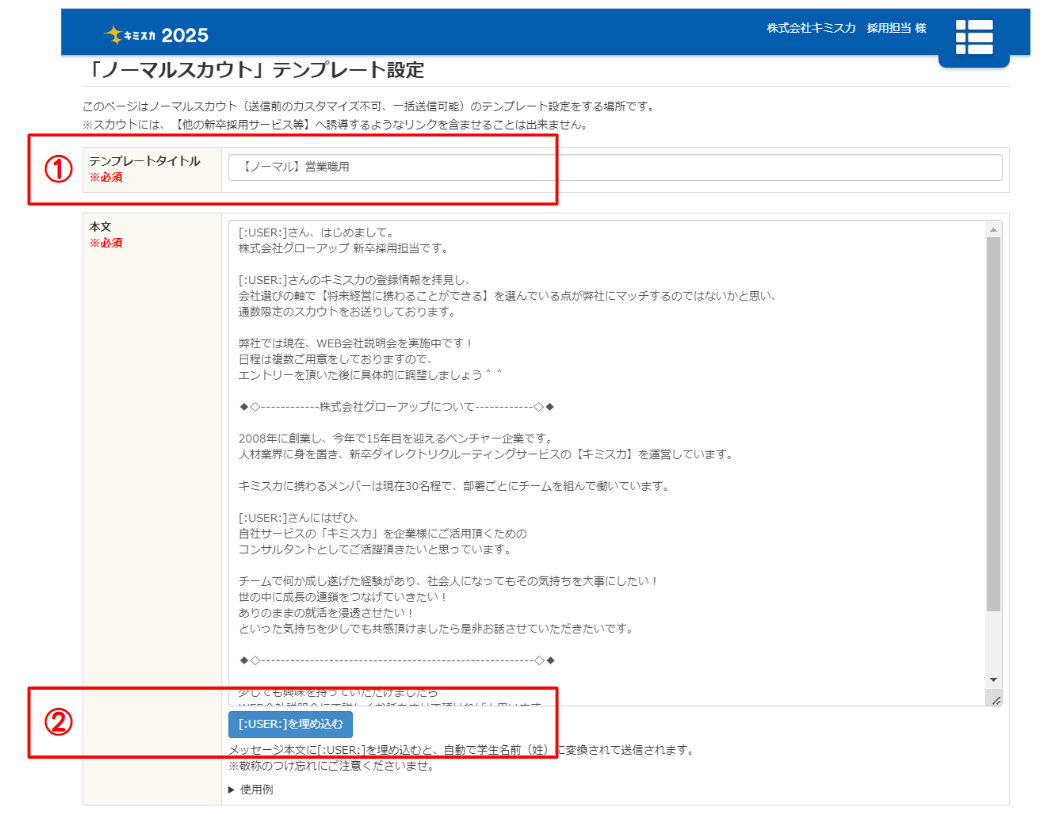The height and width of the screenshot is (814, 1048).
Task: Click the テンプレートタイトル input field
Action: coord(615,167)
